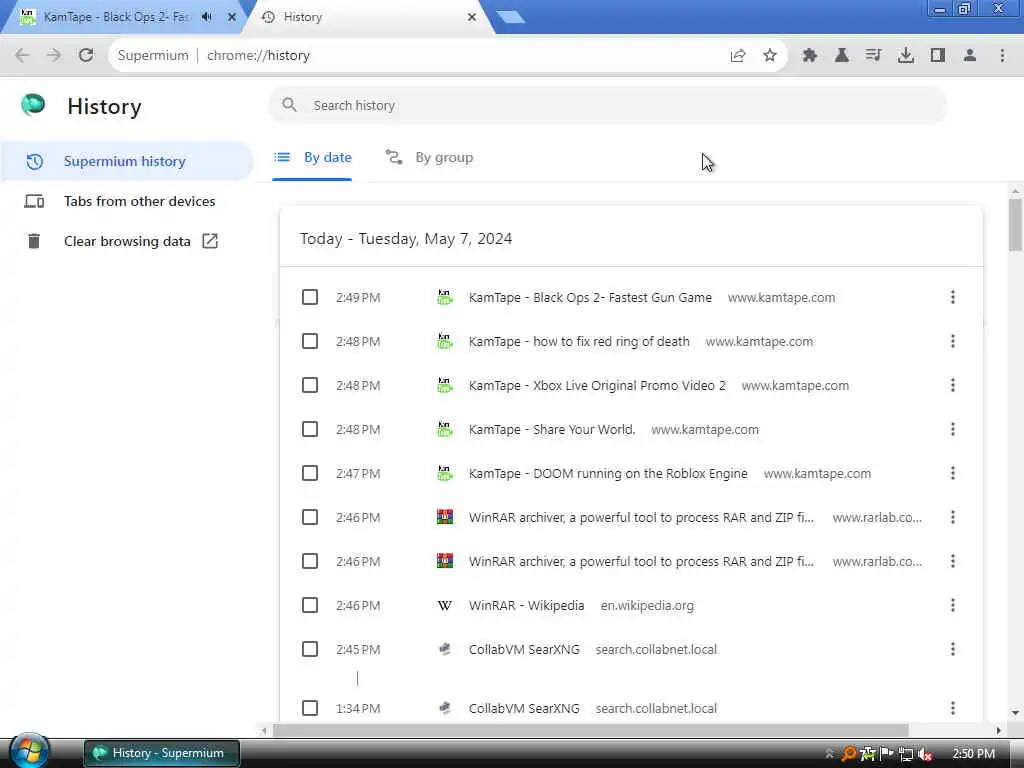
Task: Click the address bar showing chrome://history
Action: click(418, 56)
